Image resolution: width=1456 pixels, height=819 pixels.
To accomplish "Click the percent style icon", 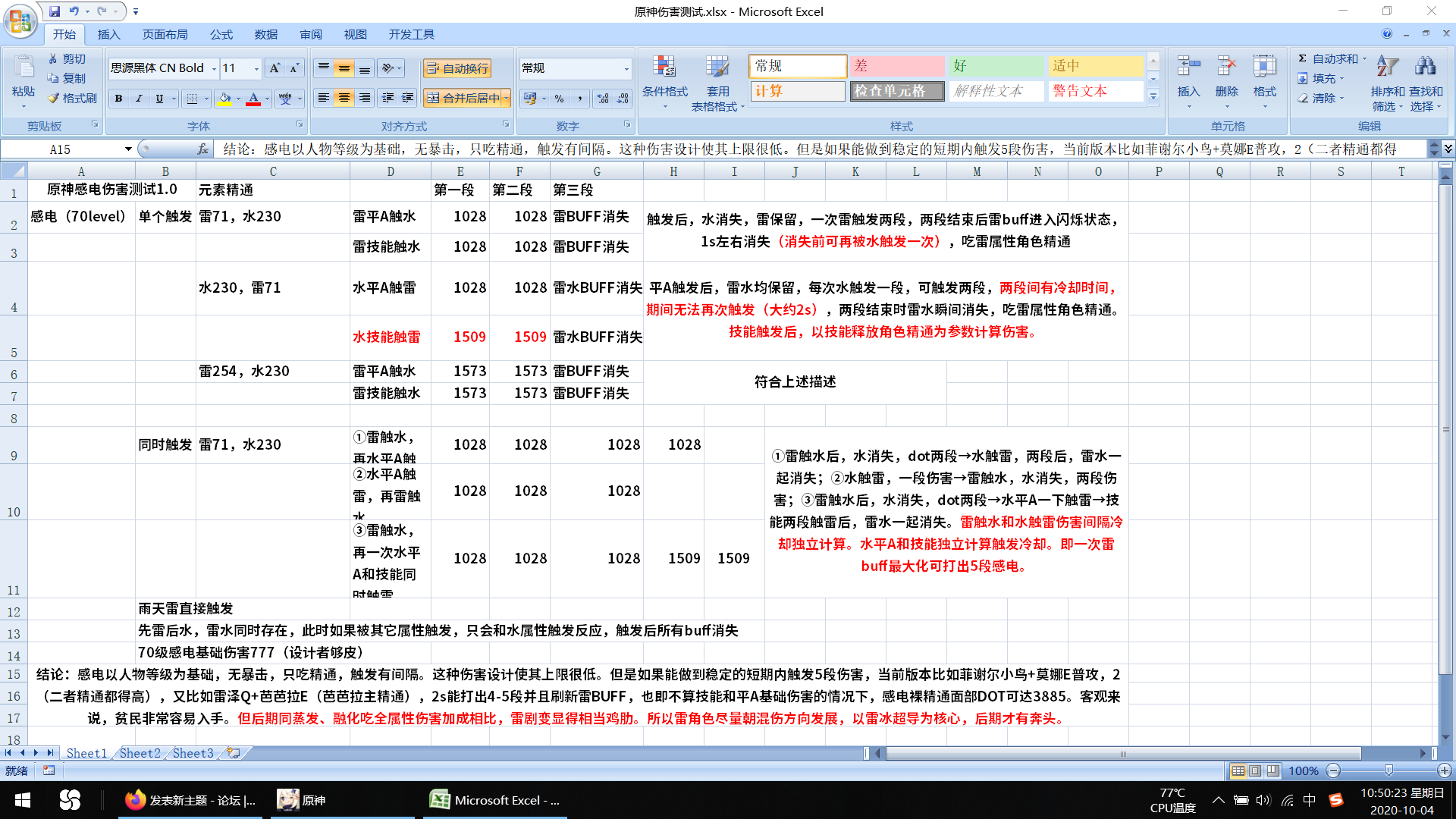I will tap(559, 99).
